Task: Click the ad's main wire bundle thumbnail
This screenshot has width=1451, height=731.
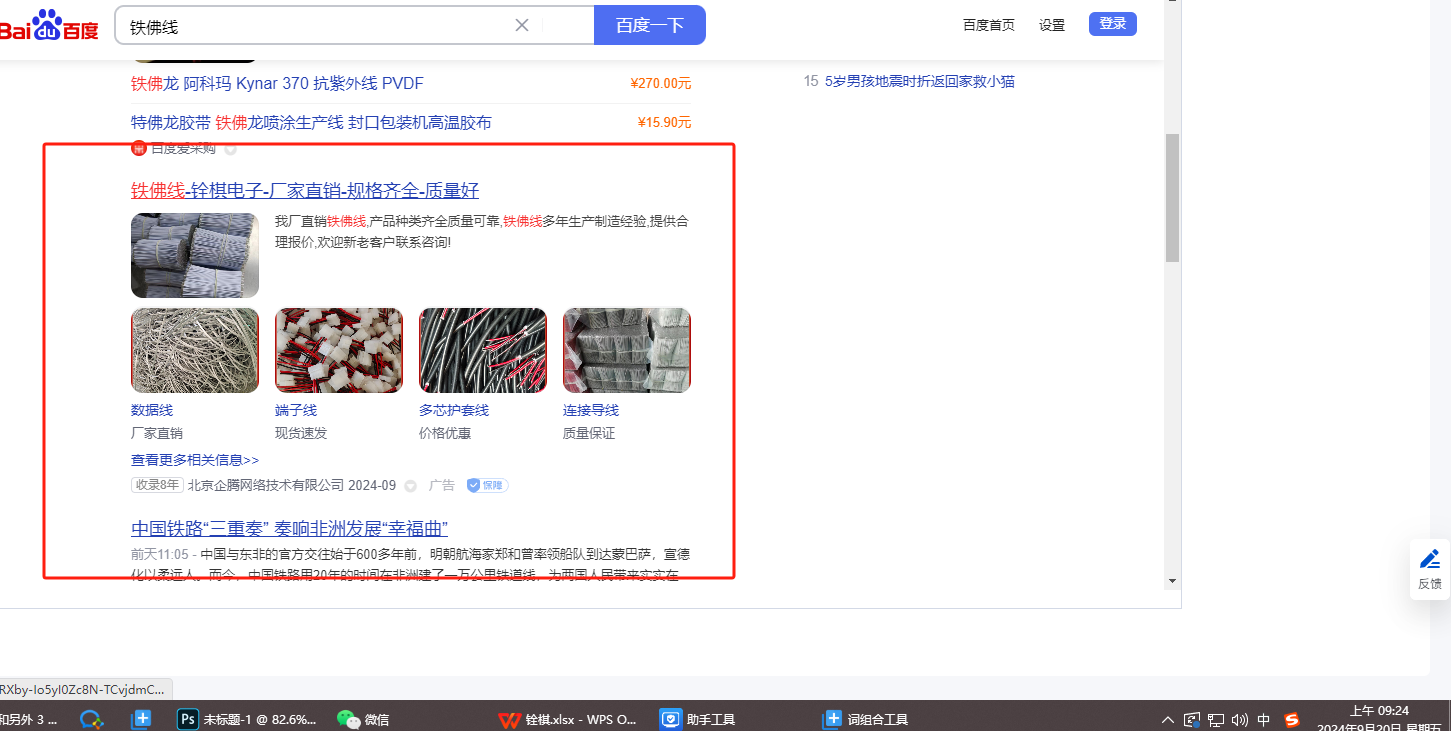Action: tap(195, 255)
